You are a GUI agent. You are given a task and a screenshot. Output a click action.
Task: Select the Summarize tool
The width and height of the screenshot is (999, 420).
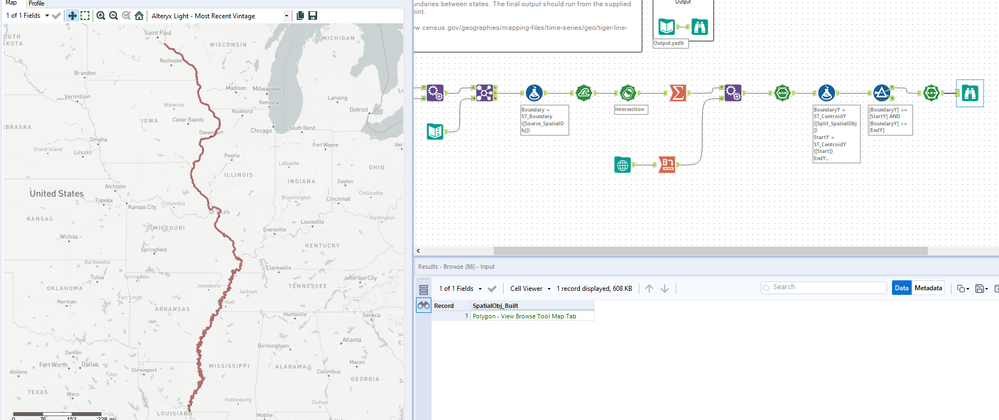point(678,93)
